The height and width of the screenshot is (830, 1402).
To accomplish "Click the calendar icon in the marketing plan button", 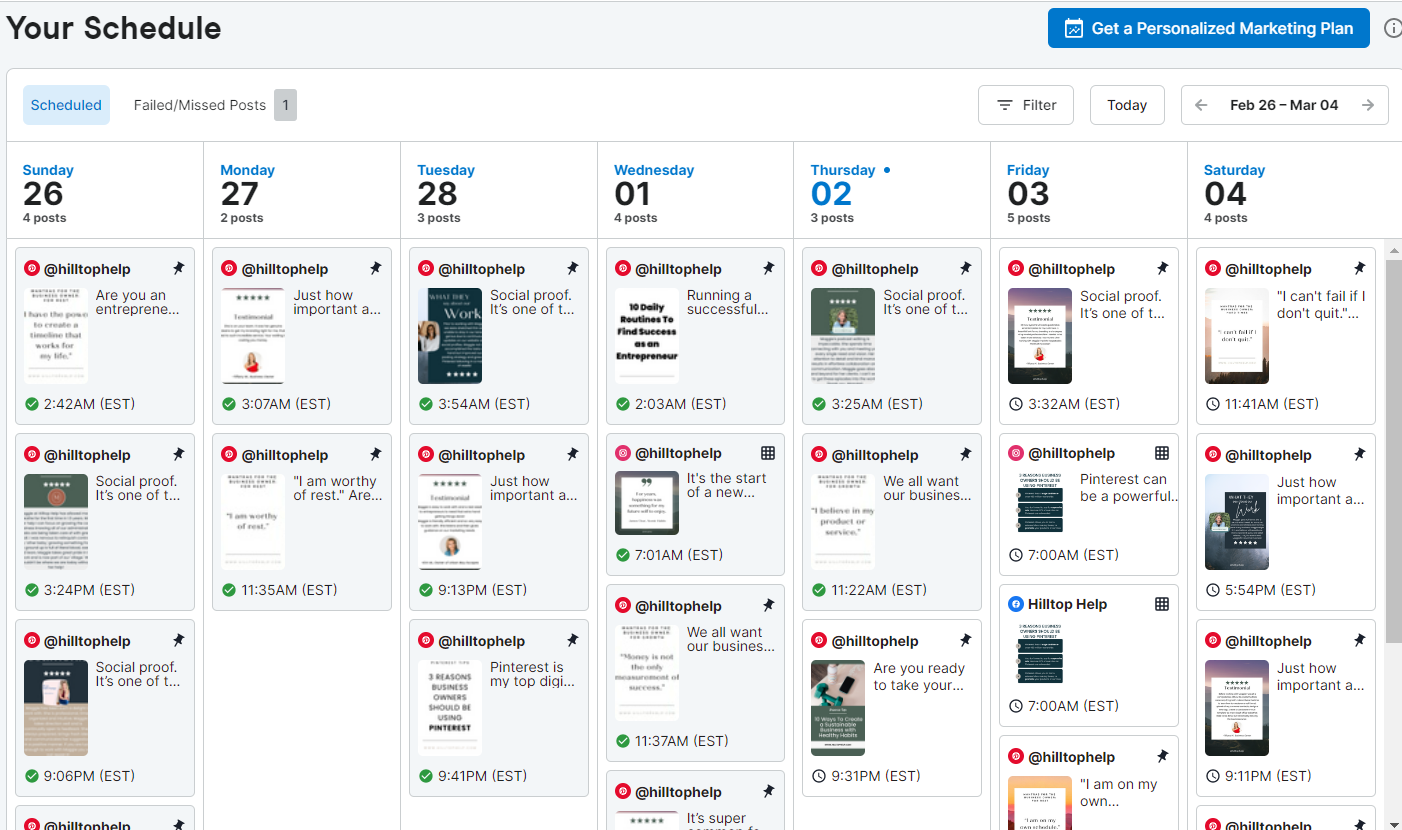I will (1073, 29).
